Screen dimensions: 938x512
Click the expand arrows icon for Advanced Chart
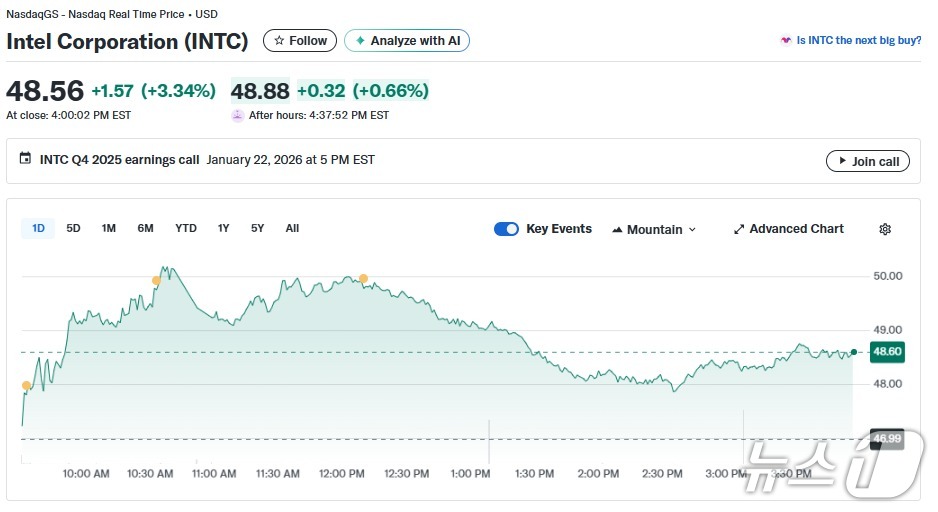pos(739,229)
